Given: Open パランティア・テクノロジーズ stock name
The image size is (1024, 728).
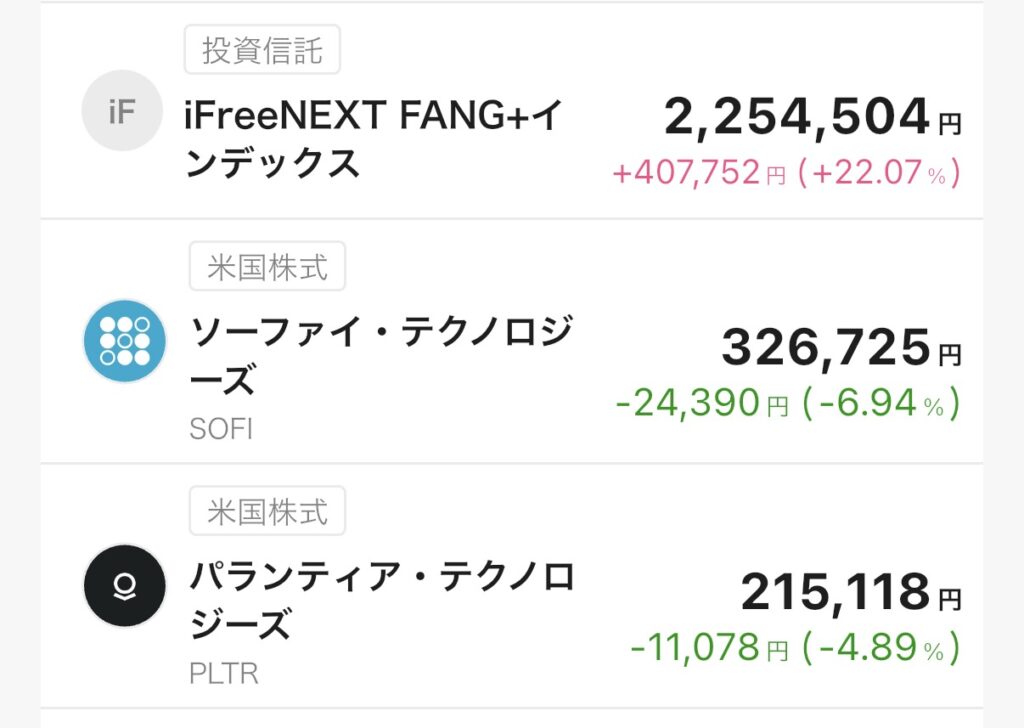Looking at the screenshot, I should point(382,600).
